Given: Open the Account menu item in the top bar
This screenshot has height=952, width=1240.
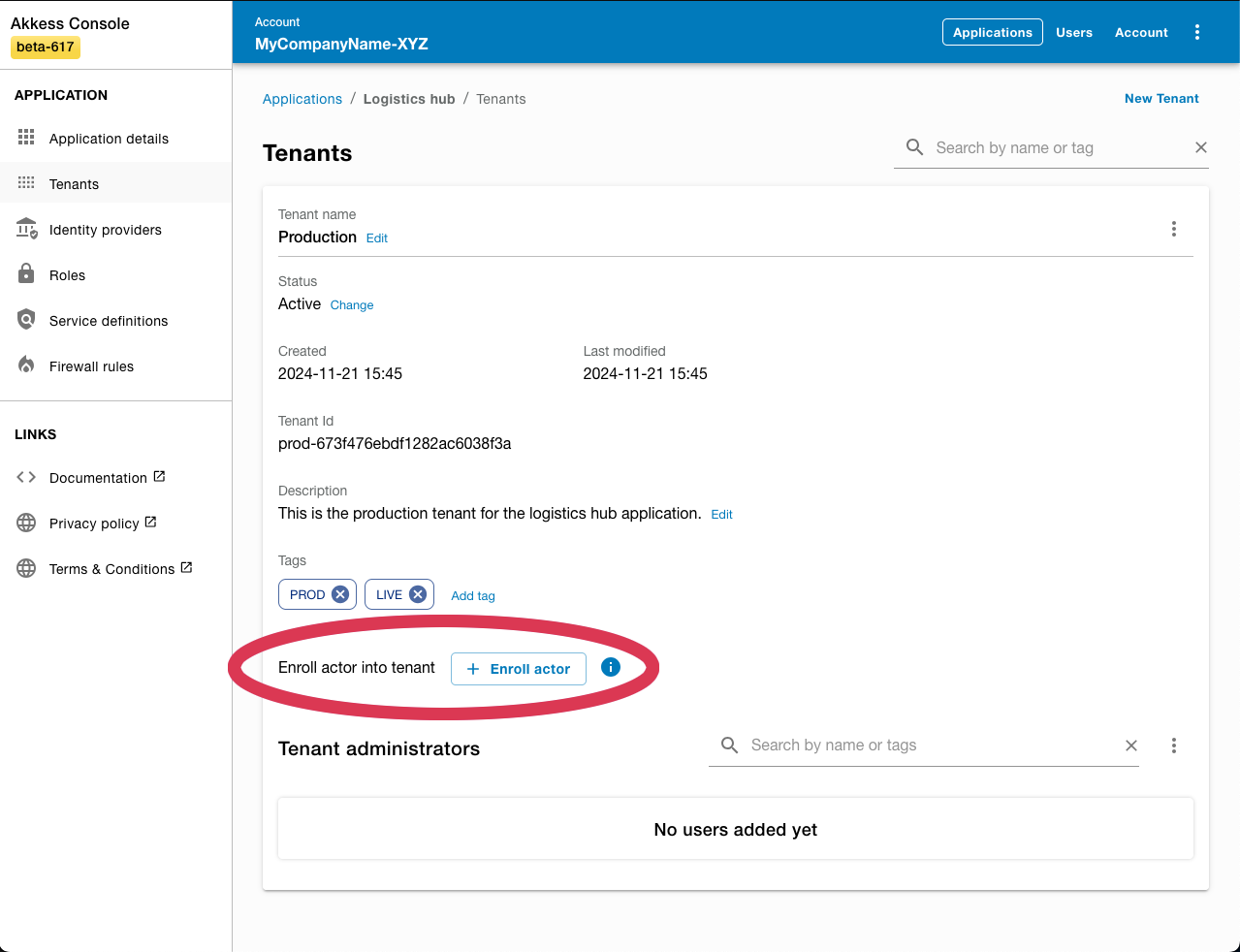Looking at the screenshot, I should point(1141,32).
